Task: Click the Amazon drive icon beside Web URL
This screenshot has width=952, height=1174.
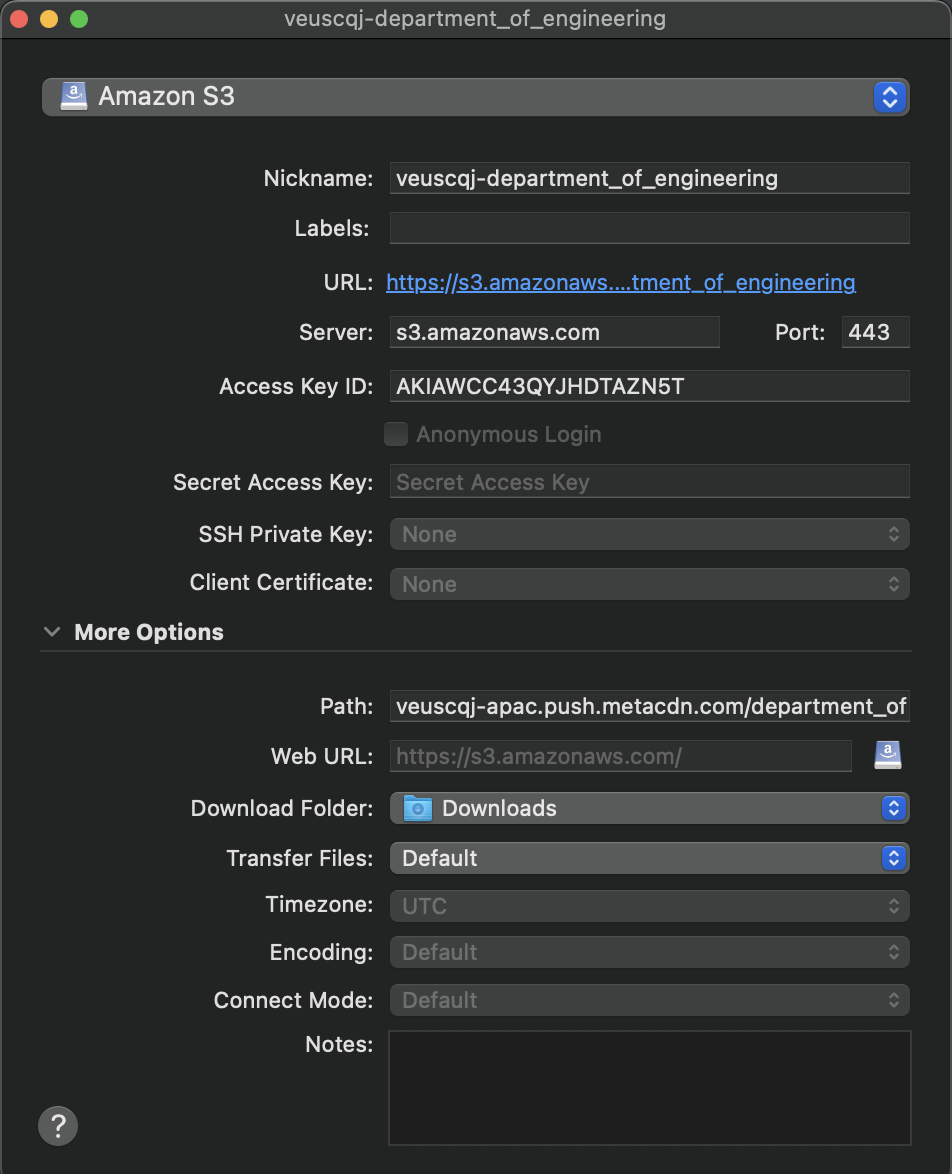Action: (888, 755)
